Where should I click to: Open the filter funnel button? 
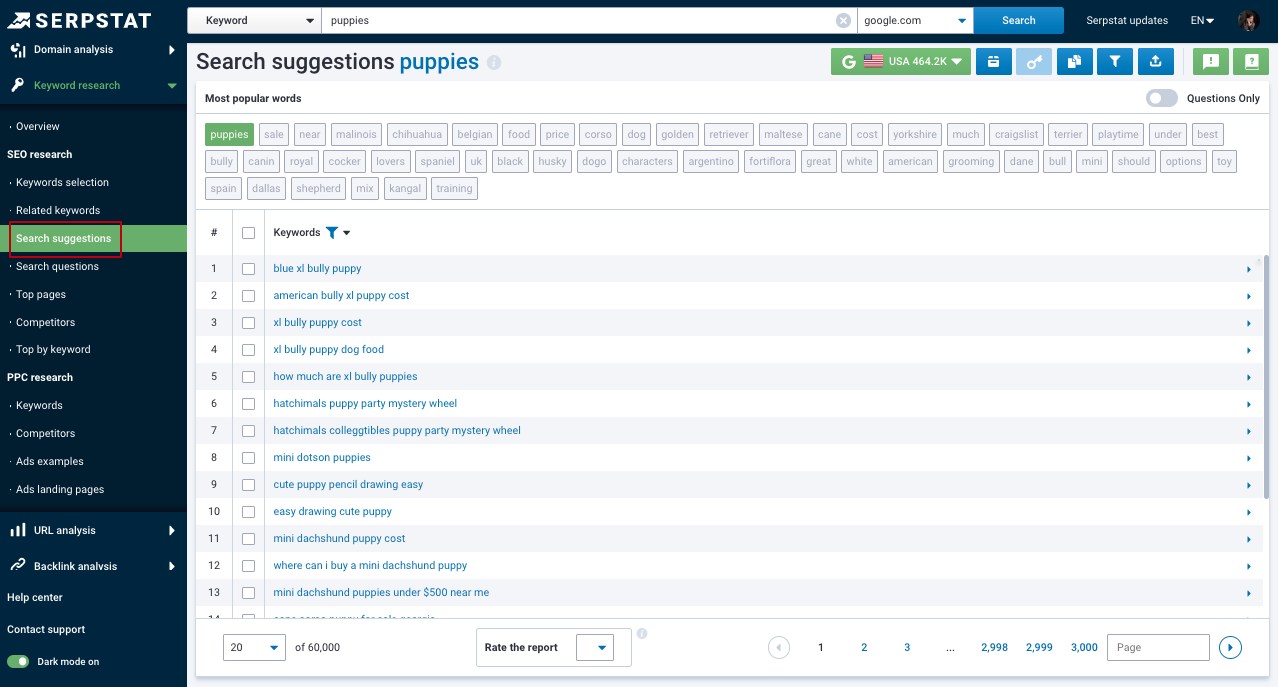pos(1114,62)
